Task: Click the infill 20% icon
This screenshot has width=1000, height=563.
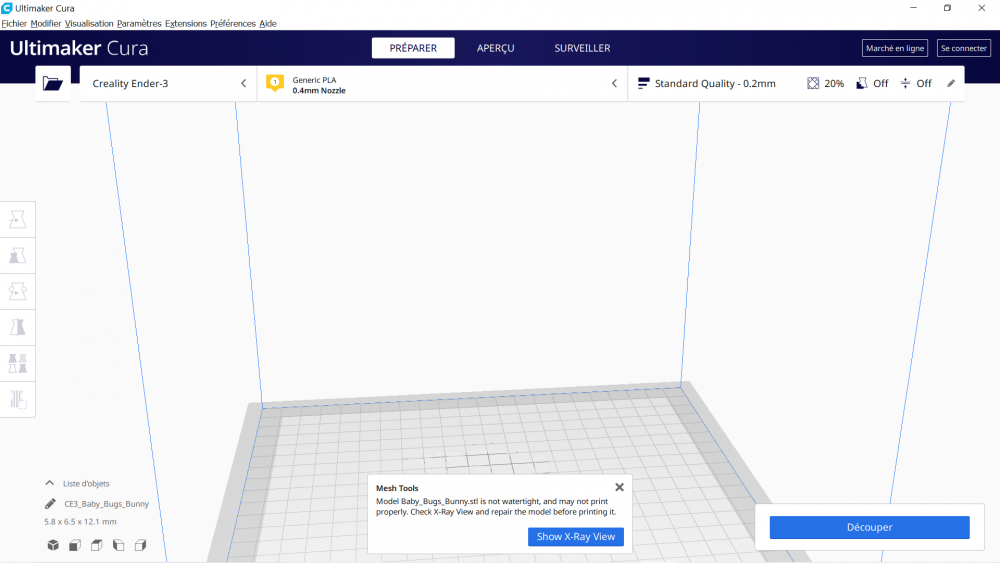Action: [x=813, y=84]
